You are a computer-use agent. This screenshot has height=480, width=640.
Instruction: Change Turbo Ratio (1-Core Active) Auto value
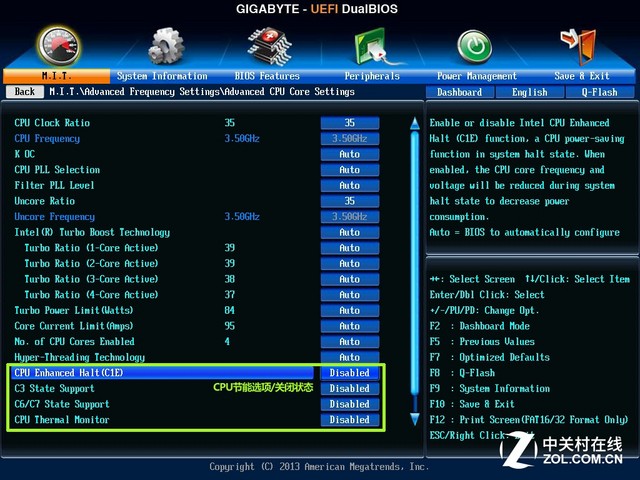coord(350,248)
